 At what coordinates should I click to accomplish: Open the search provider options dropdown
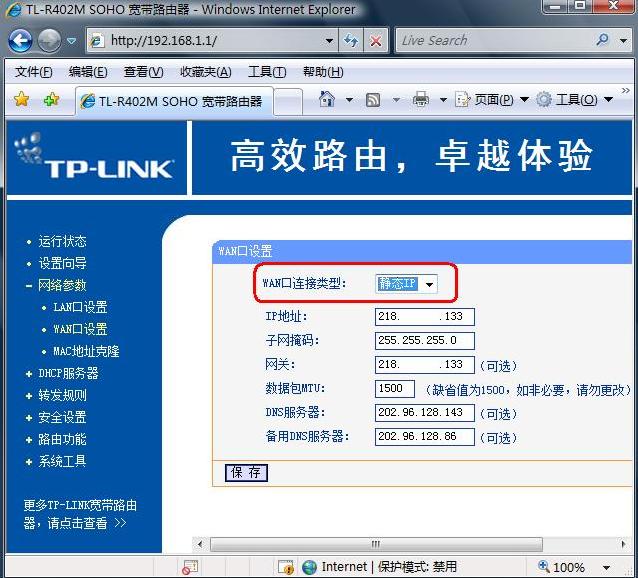pos(623,41)
